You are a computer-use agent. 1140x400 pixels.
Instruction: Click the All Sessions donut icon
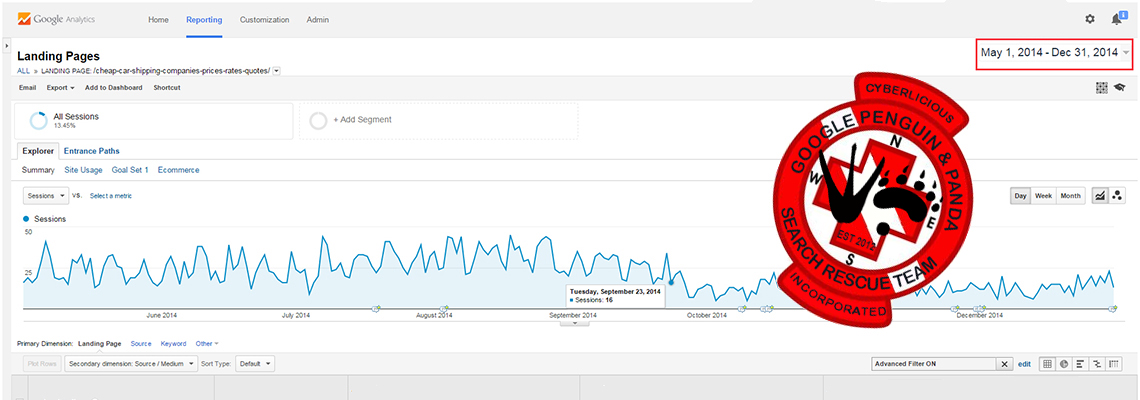[37, 121]
